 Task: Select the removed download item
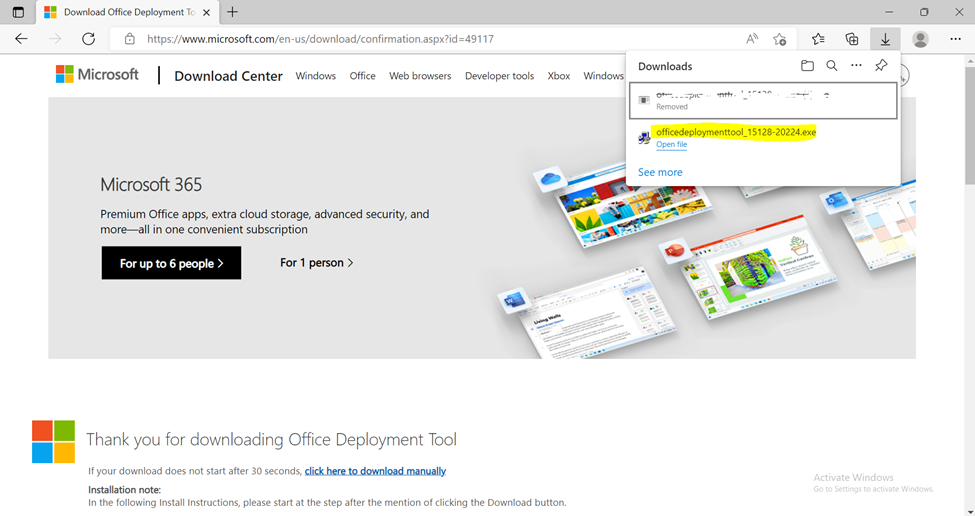pos(763,100)
